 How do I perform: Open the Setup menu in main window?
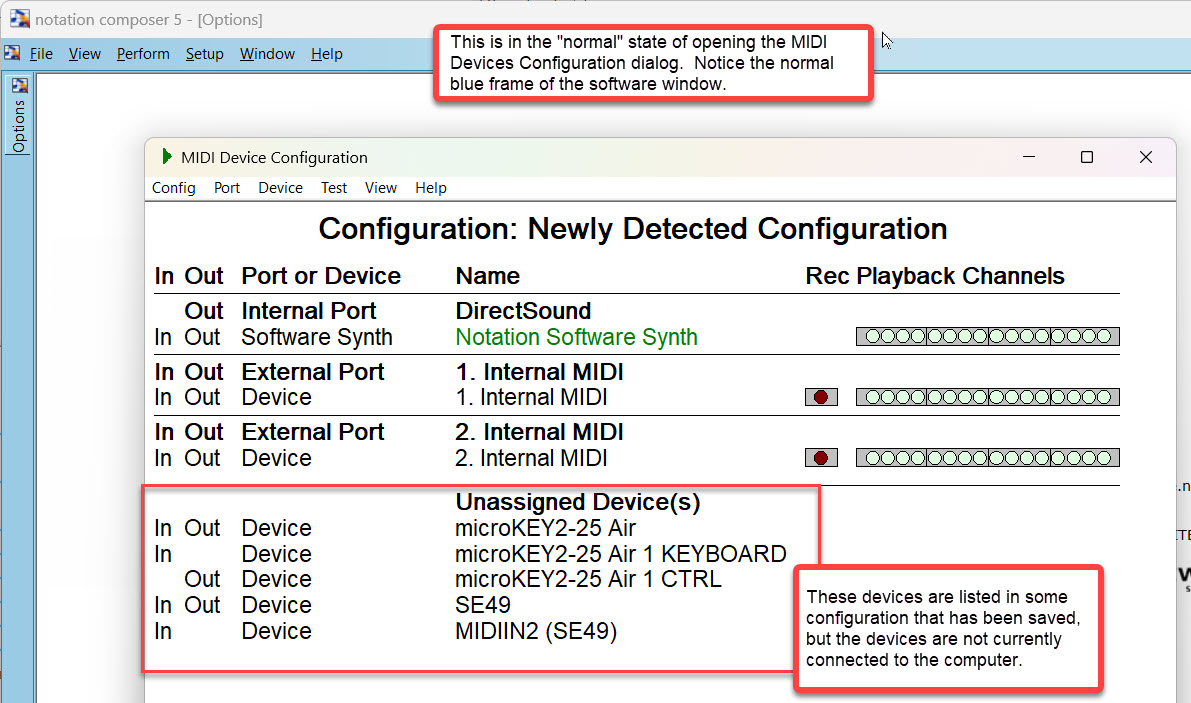tap(204, 54)
